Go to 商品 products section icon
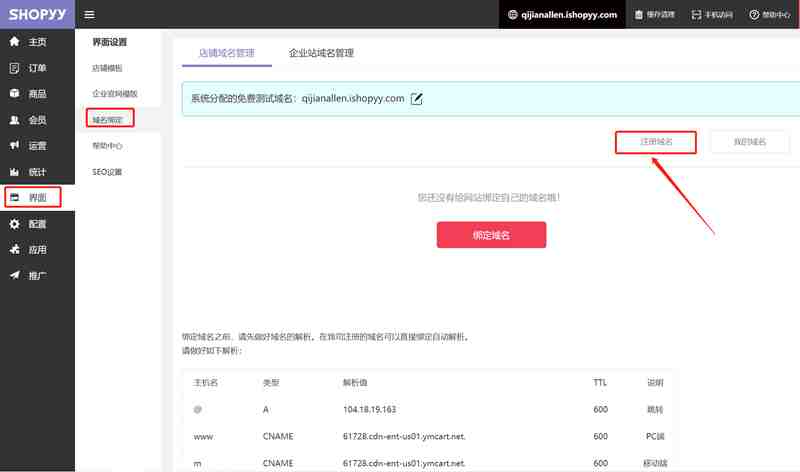800x472 pixels. point(14,93)
